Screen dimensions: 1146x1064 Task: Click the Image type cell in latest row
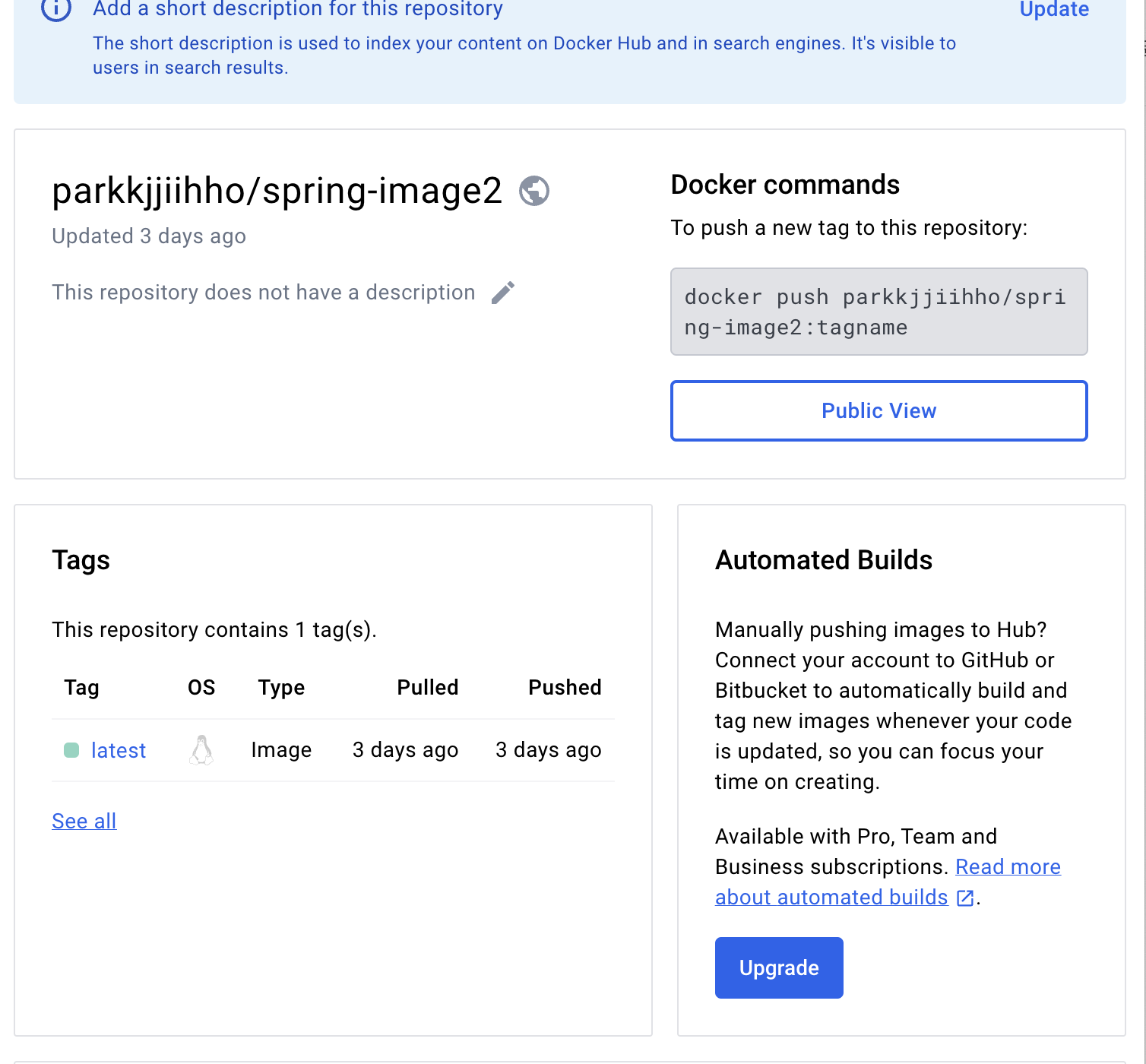281,750
